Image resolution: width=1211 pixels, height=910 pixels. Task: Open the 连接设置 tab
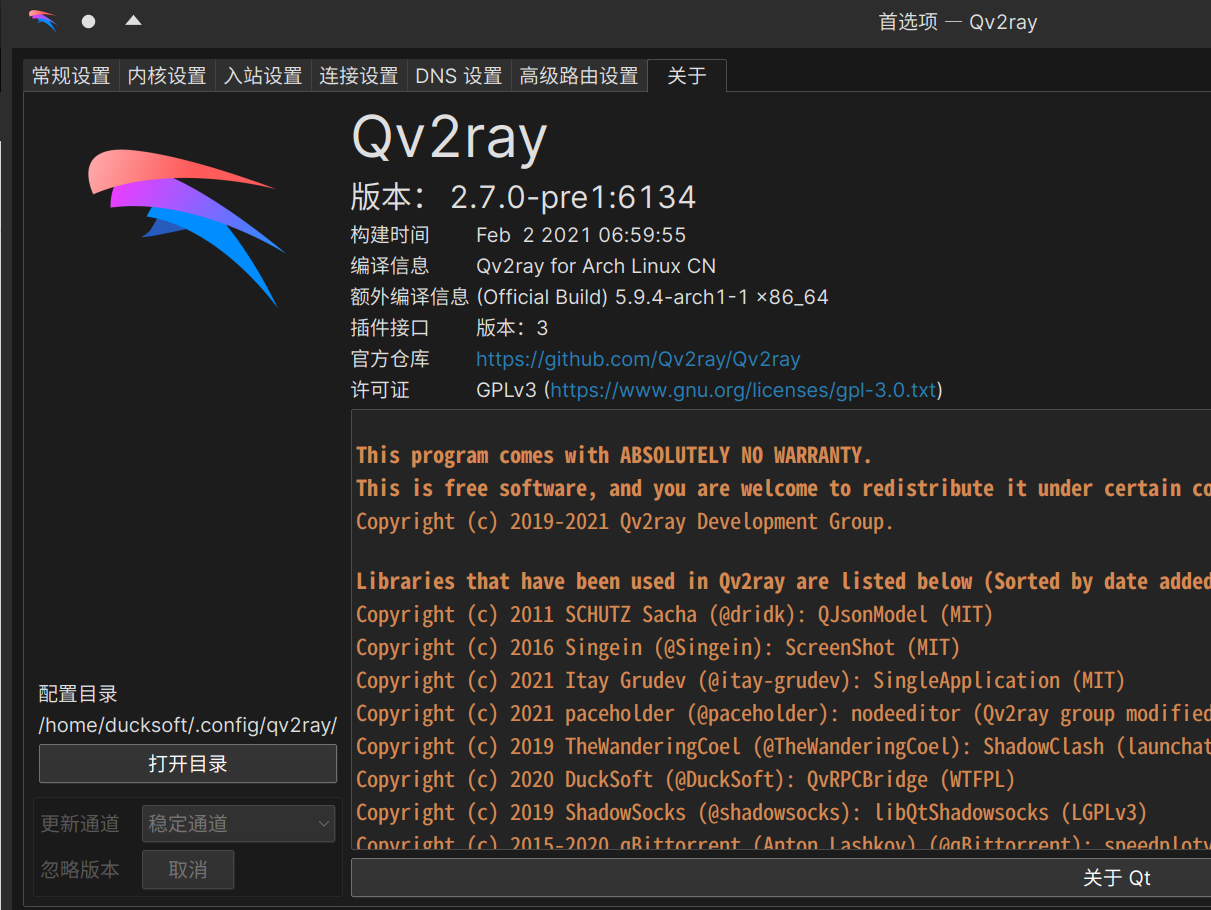pyautogui.click(x=358, y=75)
